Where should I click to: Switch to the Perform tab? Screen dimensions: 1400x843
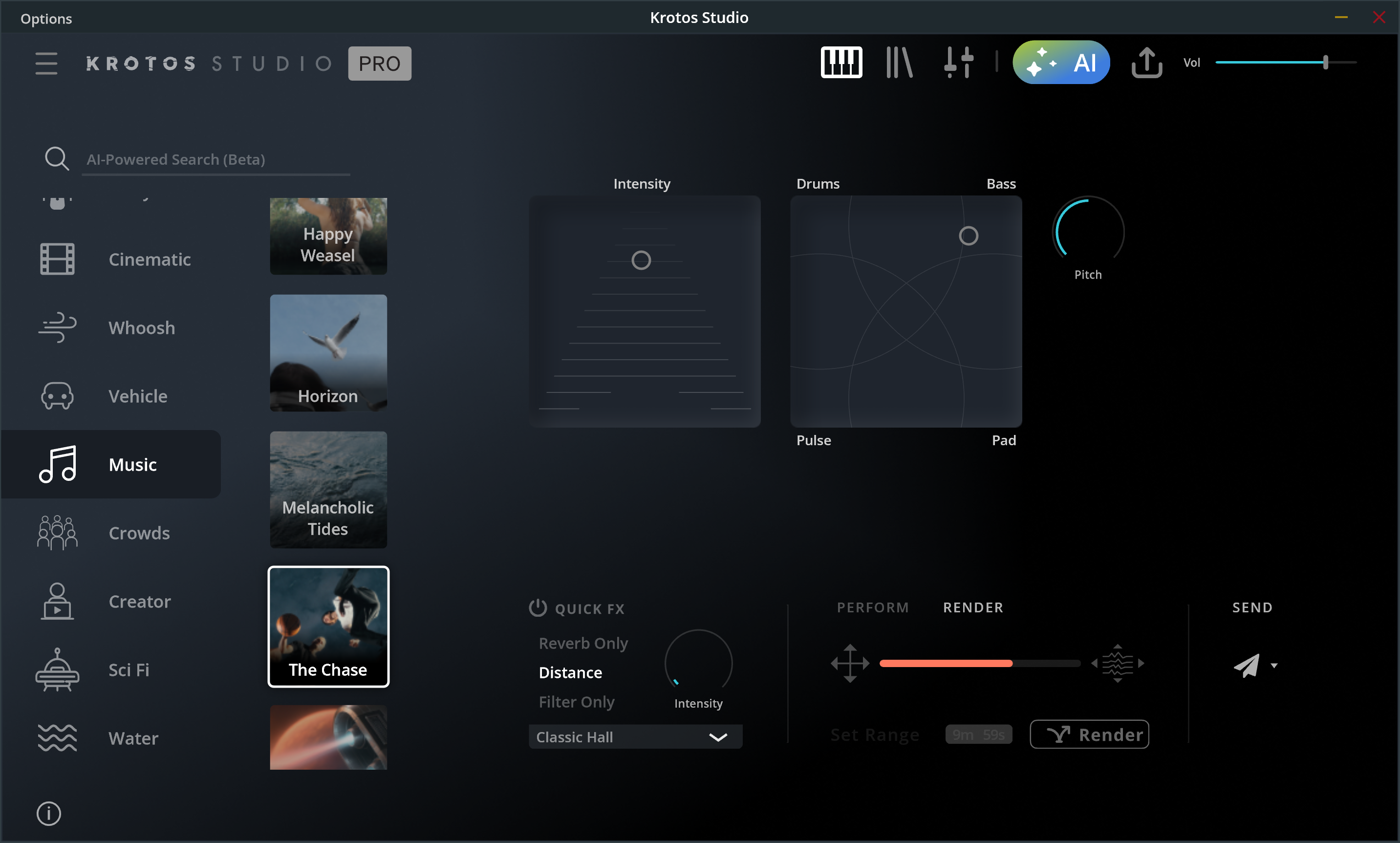tap(873, 607)
